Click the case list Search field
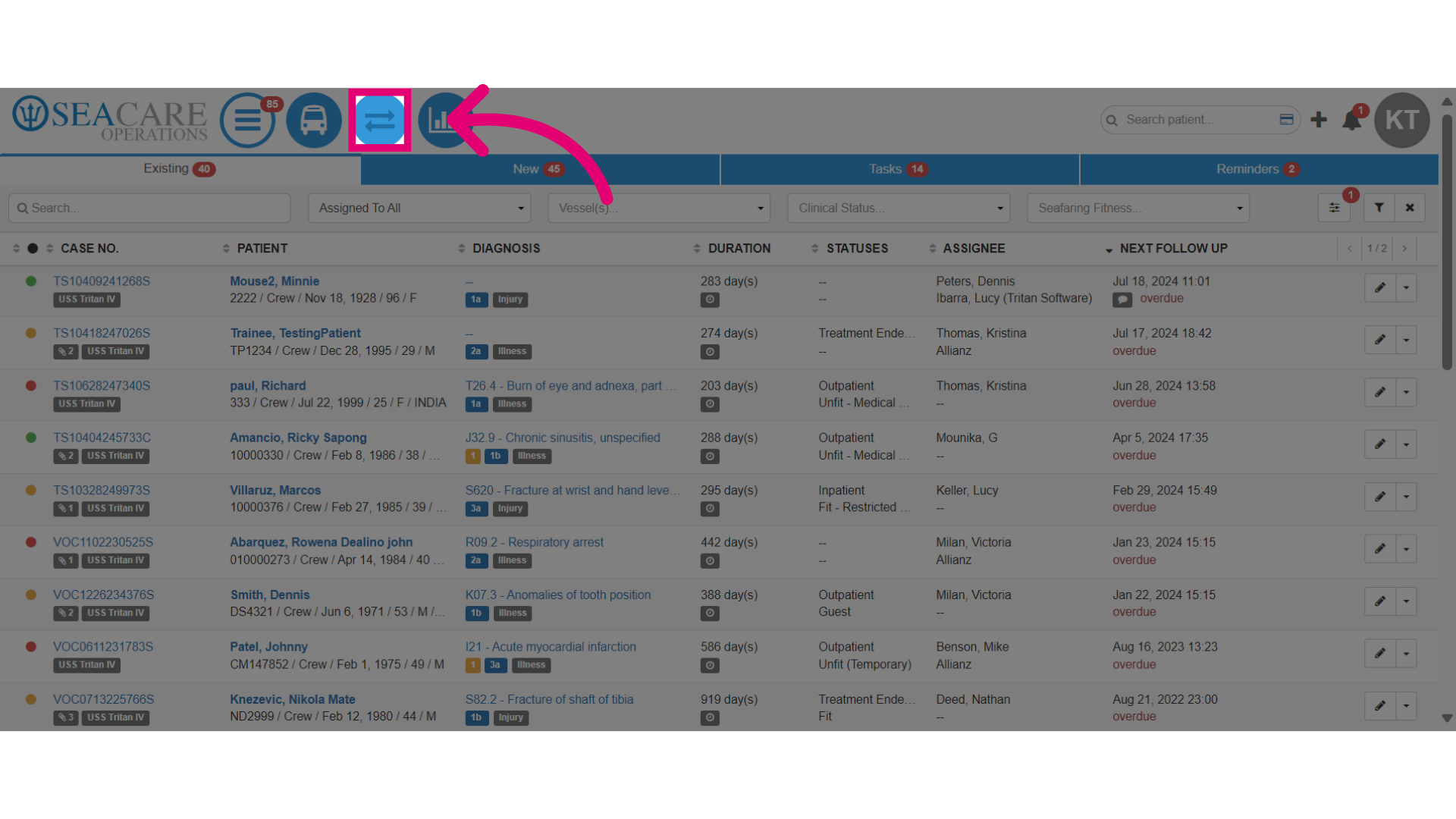This screenshot has width=1456, height=819. [x=149, y=208]
